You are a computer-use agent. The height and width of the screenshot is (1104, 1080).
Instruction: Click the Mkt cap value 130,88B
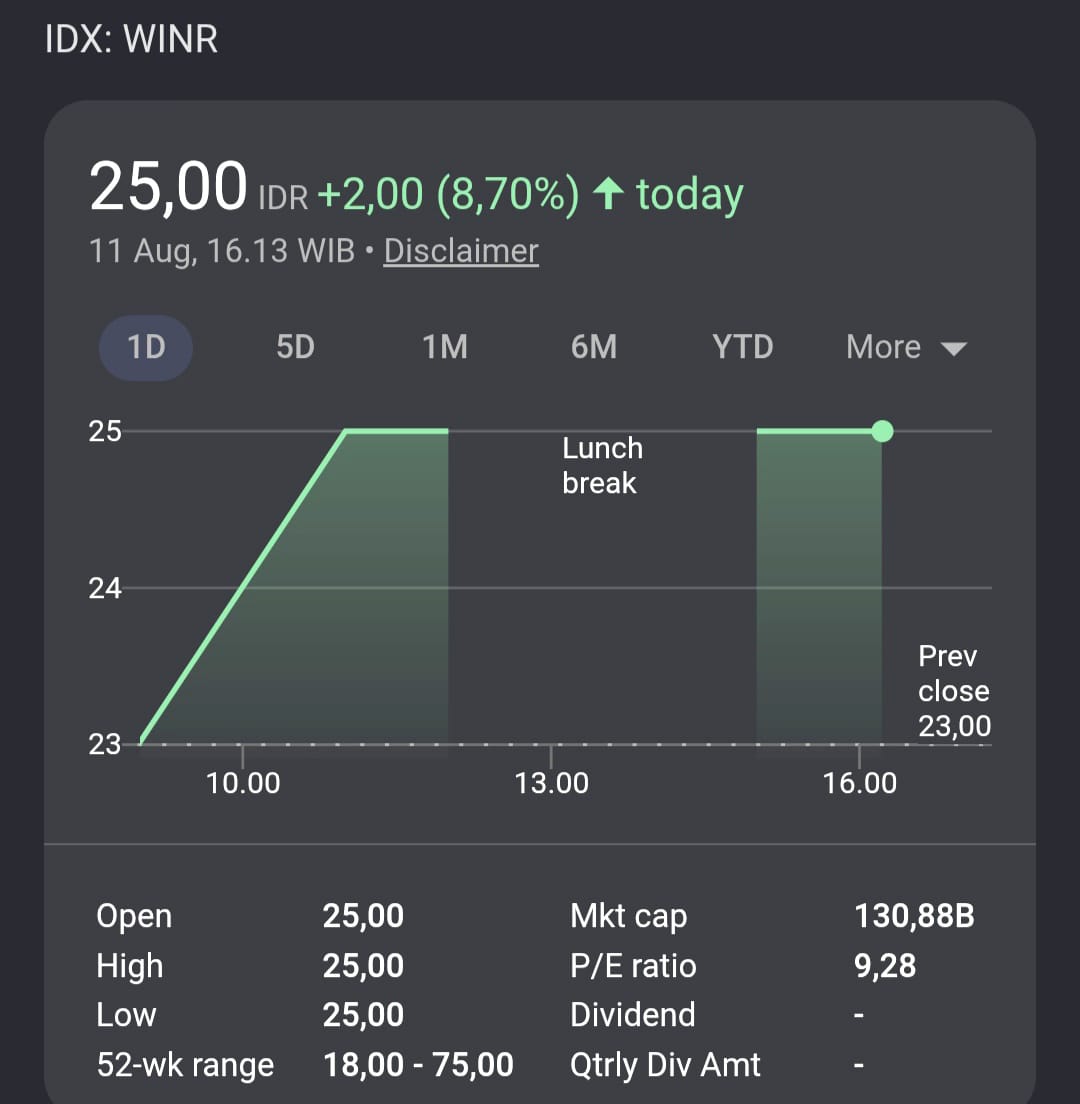tap(914, 916)
